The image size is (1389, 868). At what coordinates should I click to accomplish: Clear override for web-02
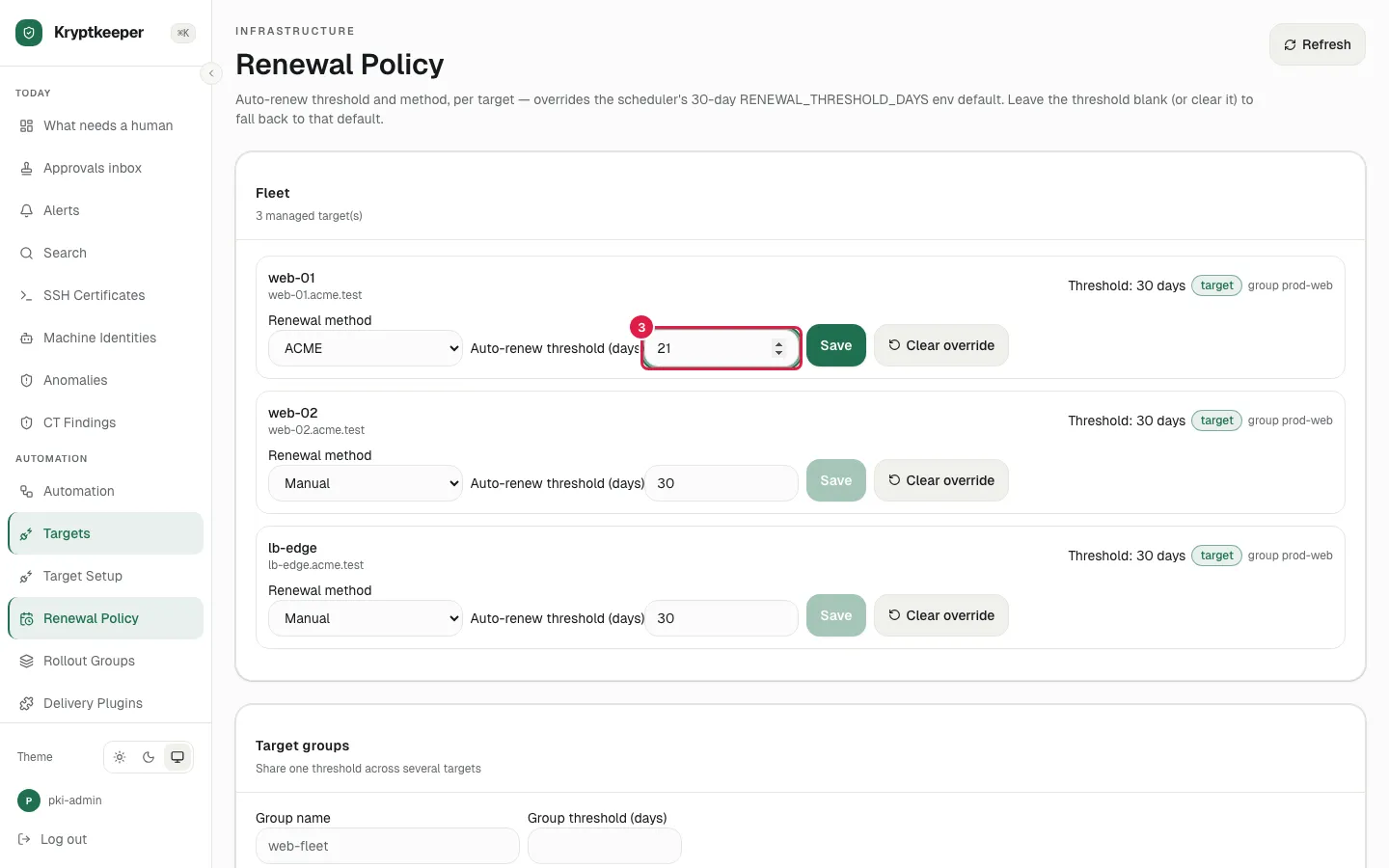tap(941, 480)
